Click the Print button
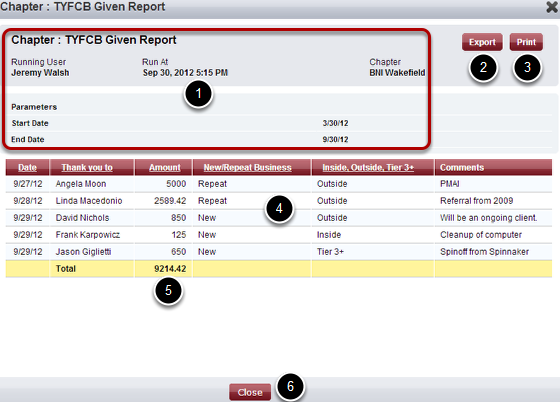This screenshot has width=560, height=402. tap(526, 42)
